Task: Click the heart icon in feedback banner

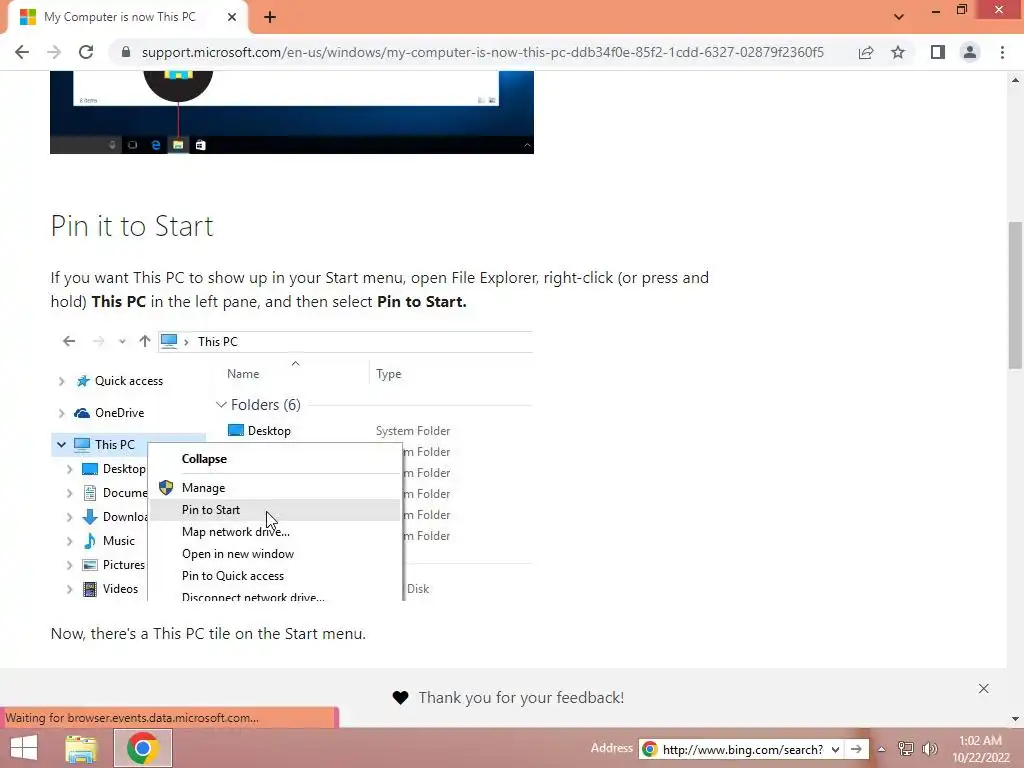Action: point(400,697)
